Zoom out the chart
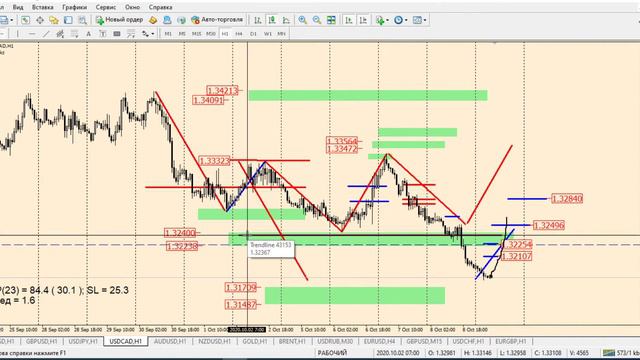Screen dimensions: 640x360 point(317,20)
